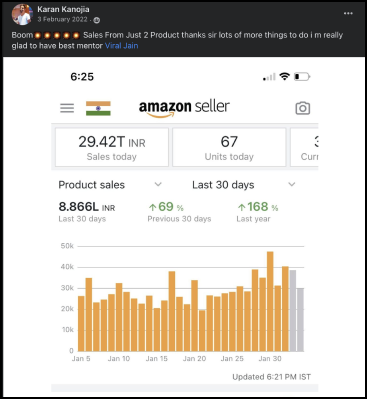Tap the amazon seller logo
Image resolution: width=367 pixels, height=399 pixels.
(184, 108)
